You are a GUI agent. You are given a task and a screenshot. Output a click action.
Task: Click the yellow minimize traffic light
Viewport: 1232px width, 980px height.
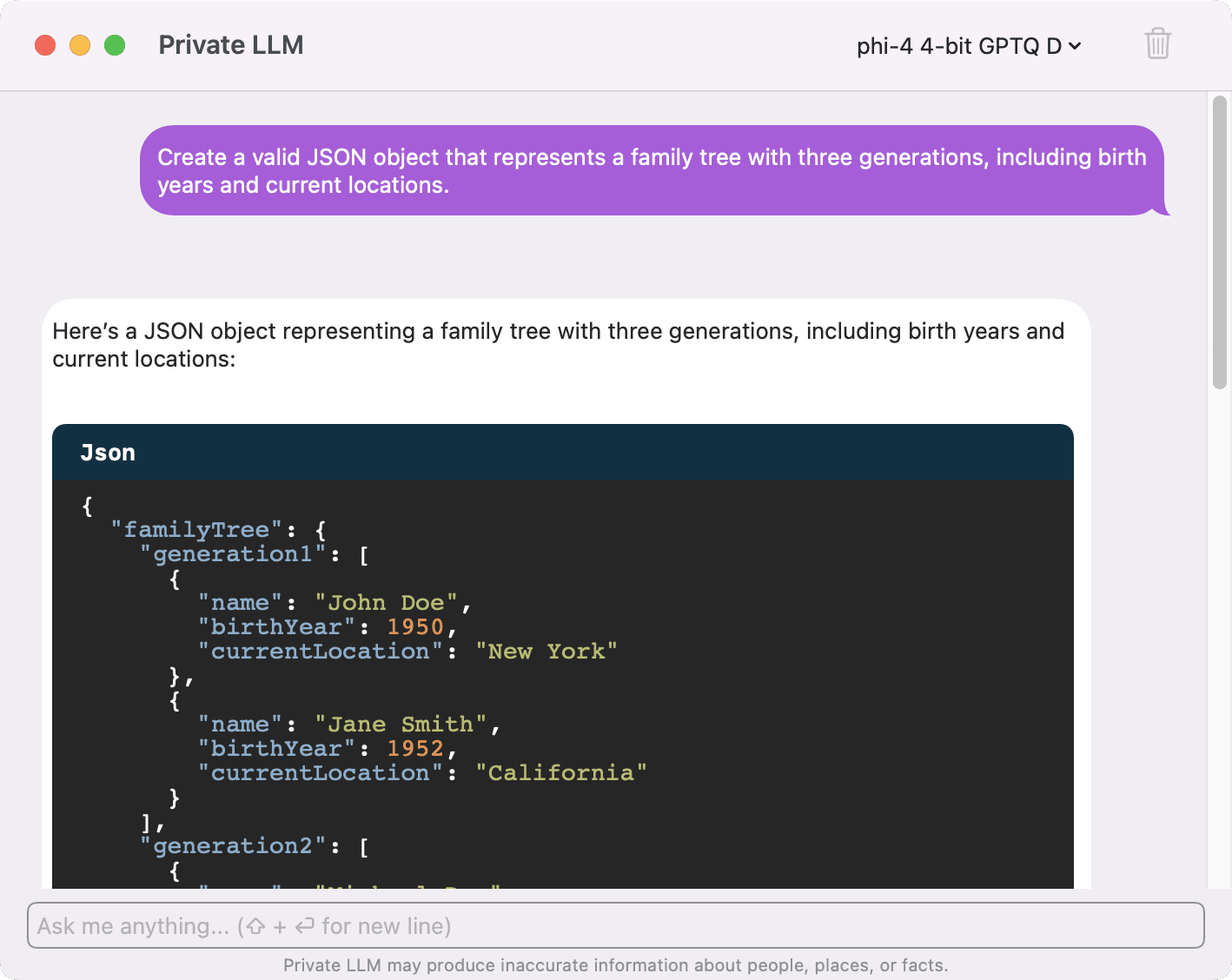click(x=79, y=44)
